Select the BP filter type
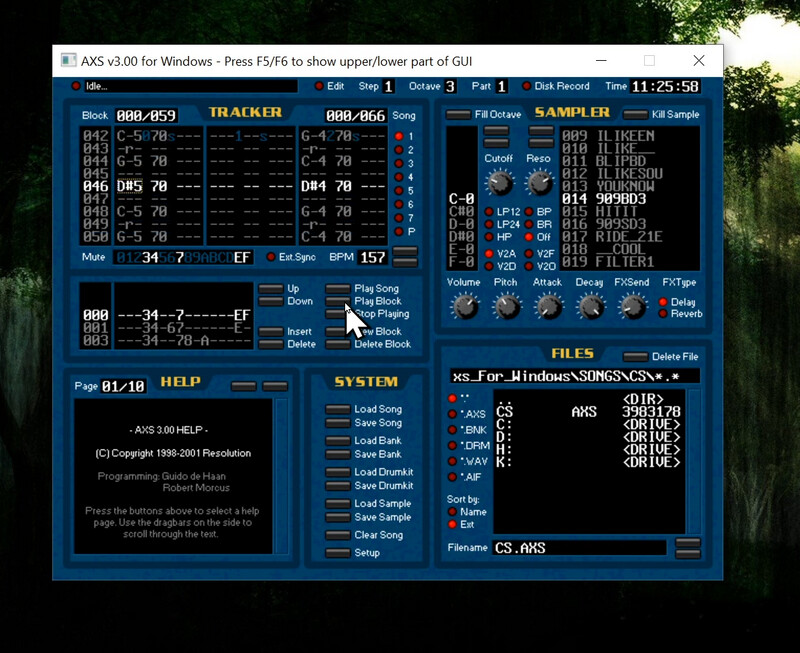 coord(529,212)
